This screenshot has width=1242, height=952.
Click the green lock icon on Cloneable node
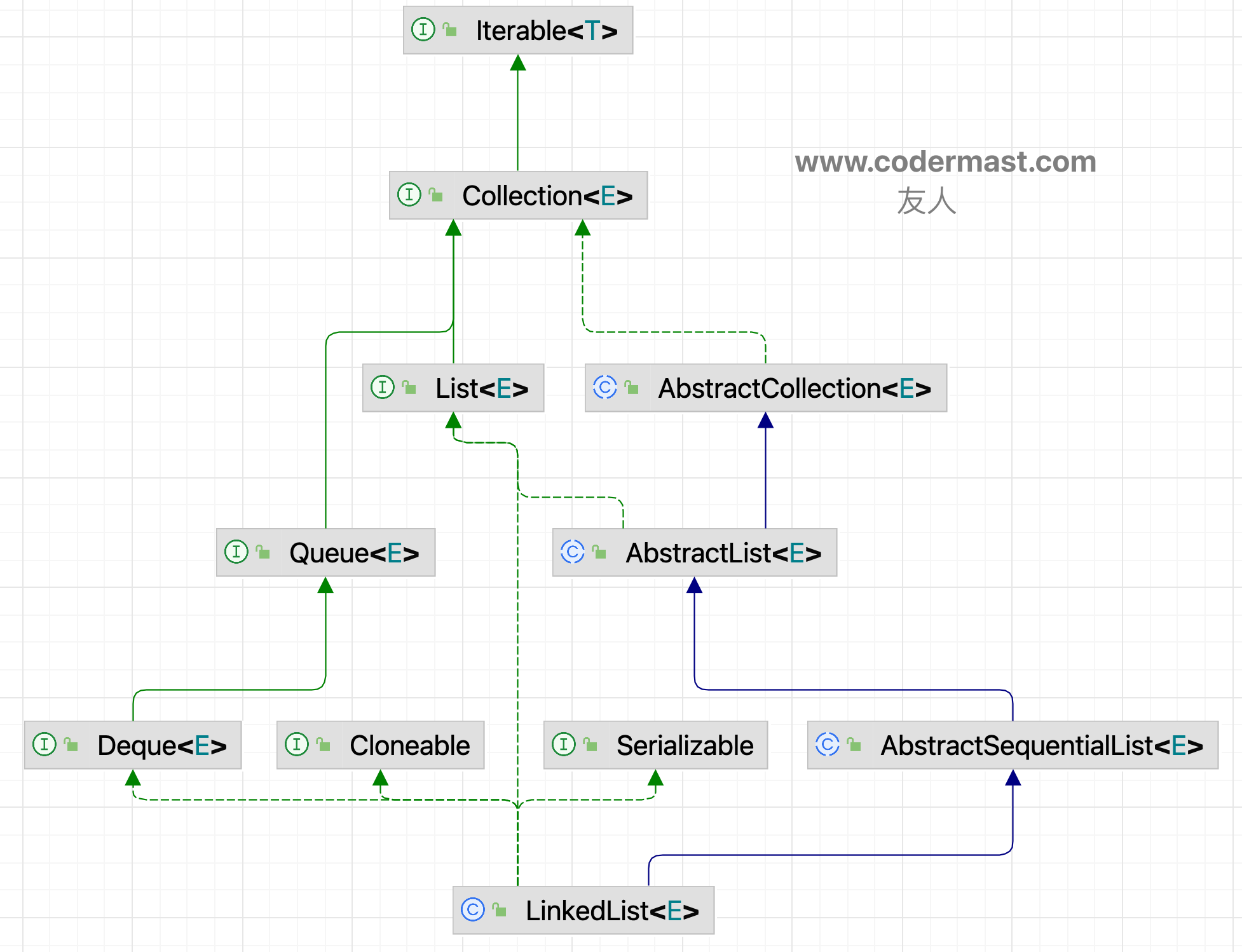pyautogui.click(x=323, y=744)
